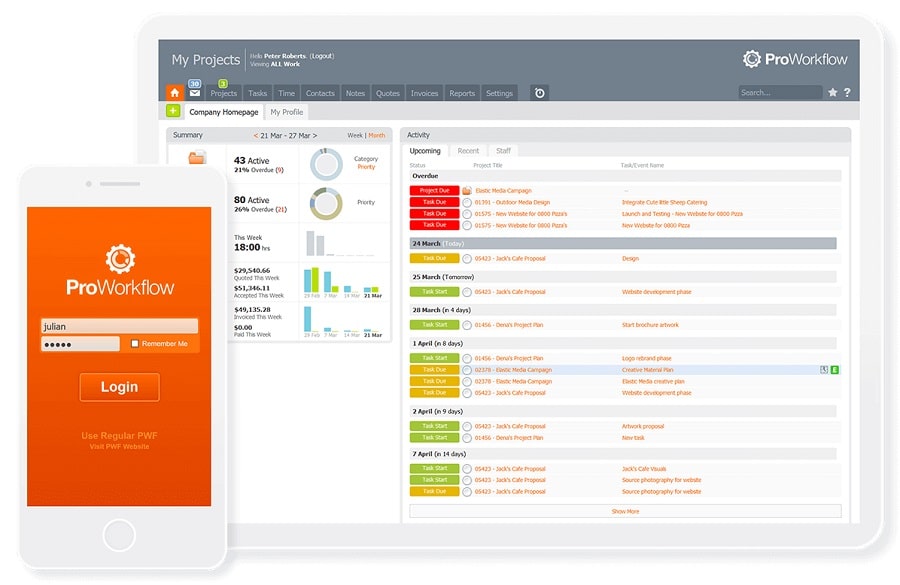Tick circle for Creative Material Plan row
This screenshot has height=585, width=900.
[467, 370]
